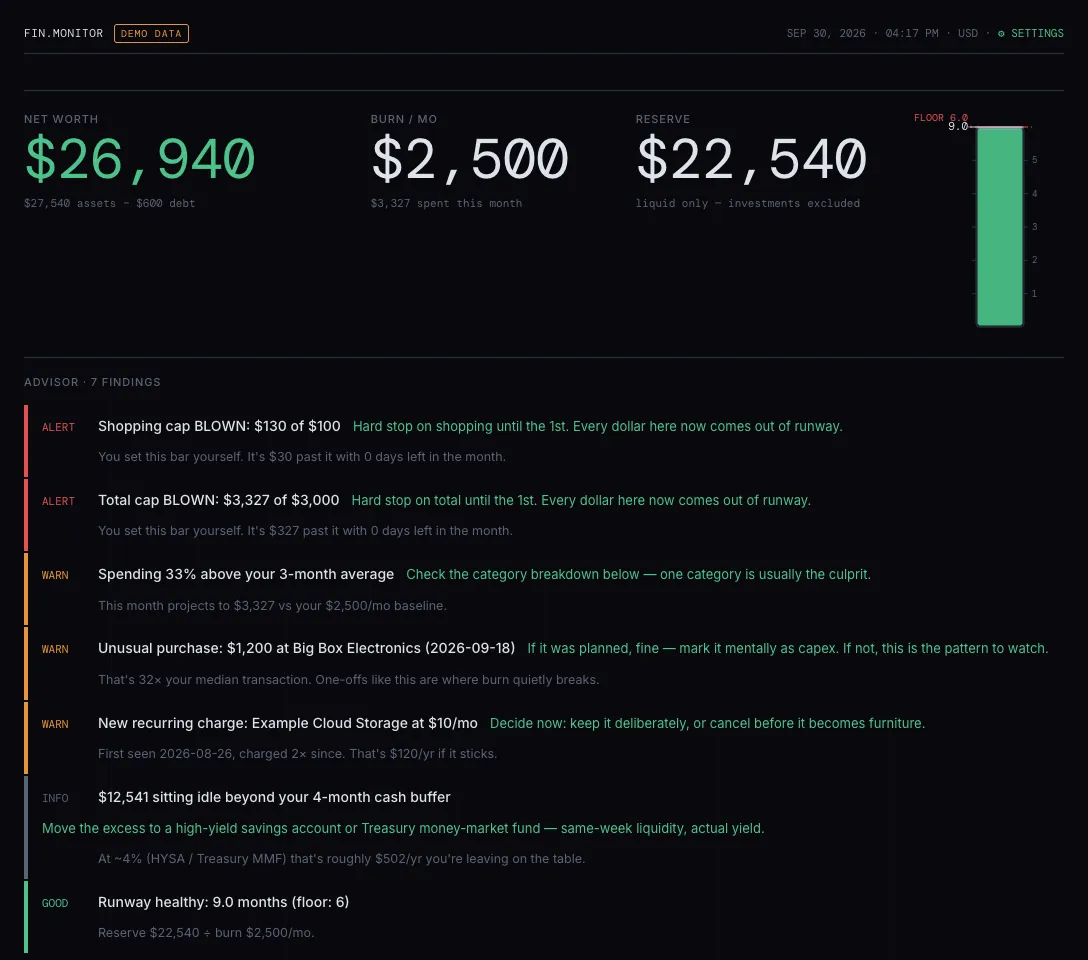Screen dimensions: 1088x960
Task: Click the date Sep 30, 2026
Action: (x=826, y=33)
